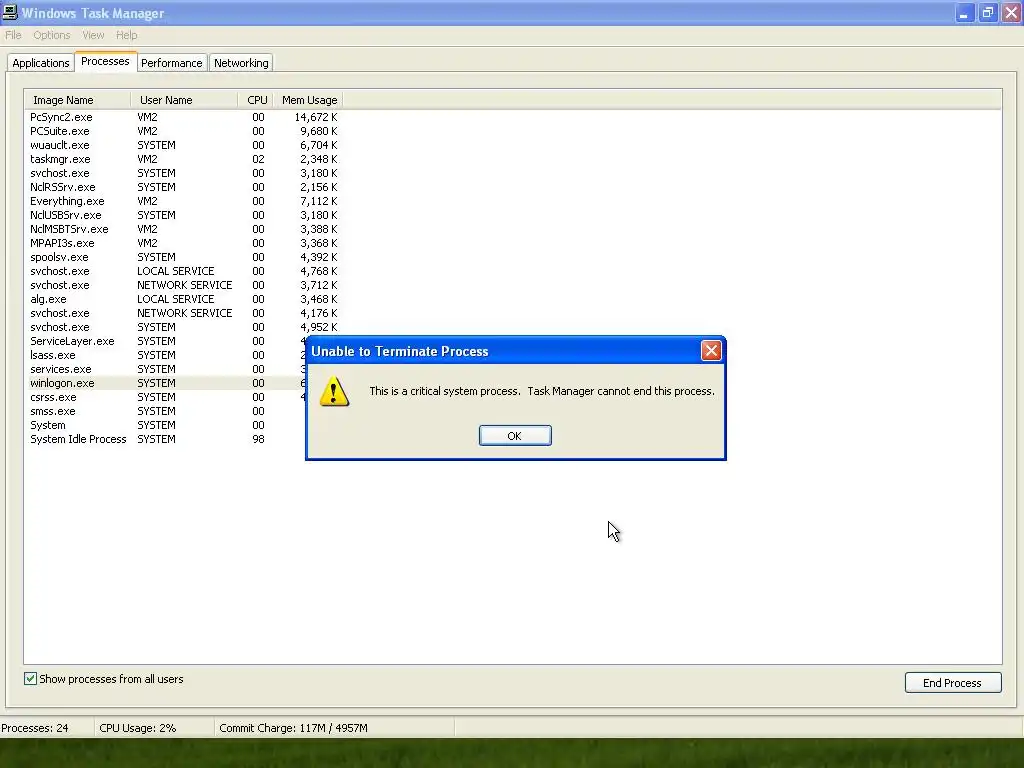Close the Windows Task Manager window
The height and width of the screenshot is (768, 1024).
[1011, 13]
